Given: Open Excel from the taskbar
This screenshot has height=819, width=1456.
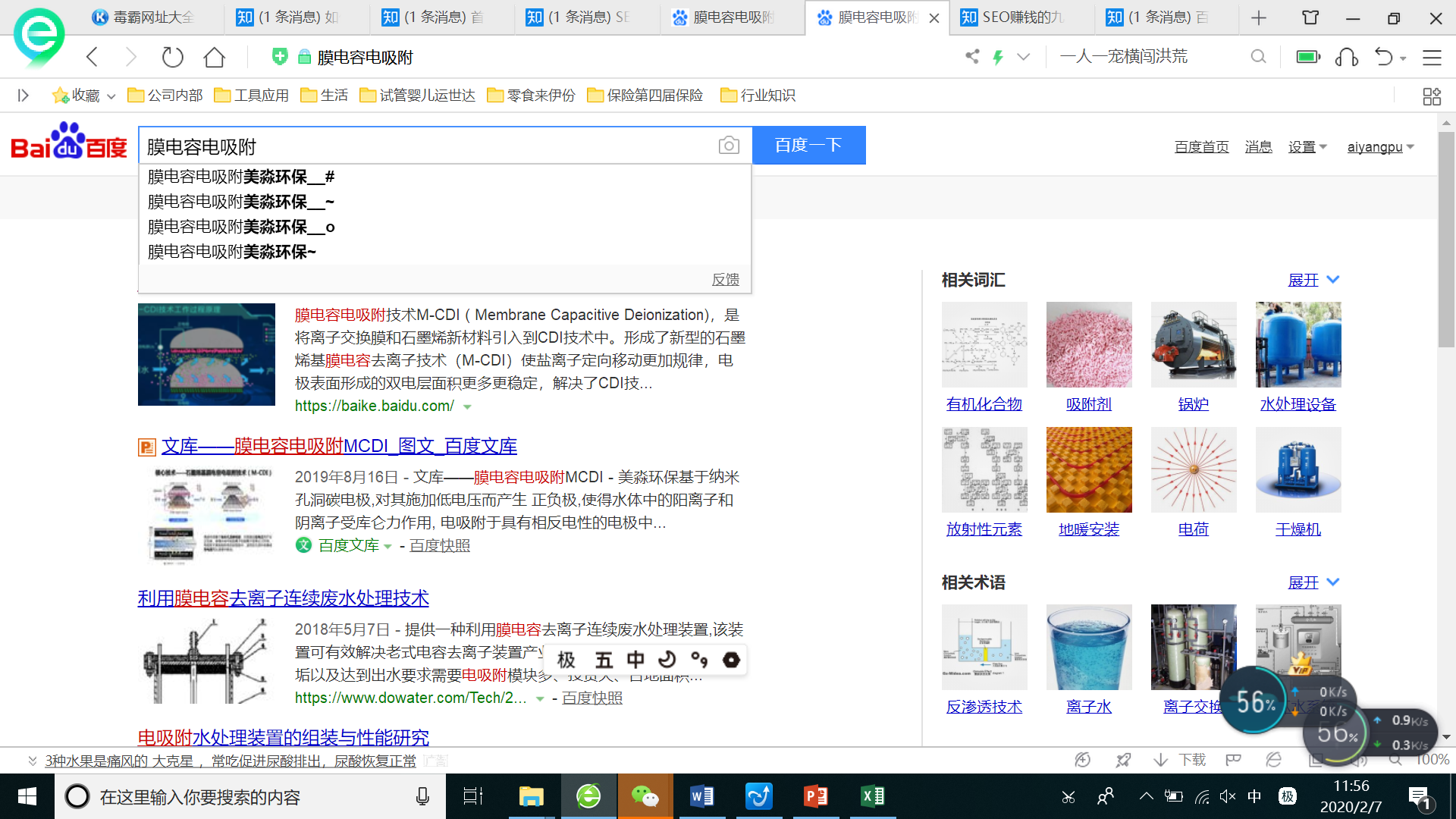Looking at the screenshot, I should pyautogui.click(x=873, y=796).
